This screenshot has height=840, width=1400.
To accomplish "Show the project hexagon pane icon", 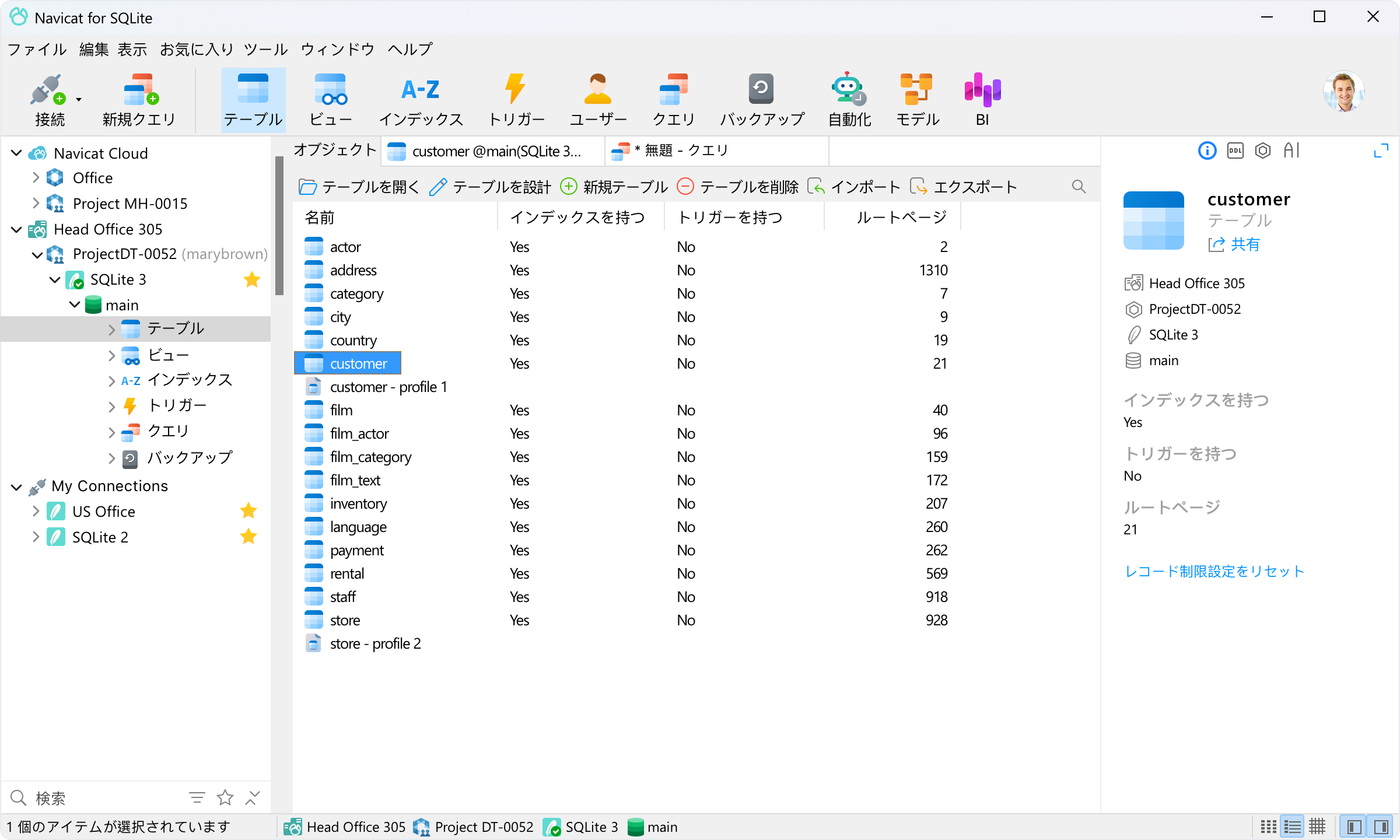I will (1263, 151).
